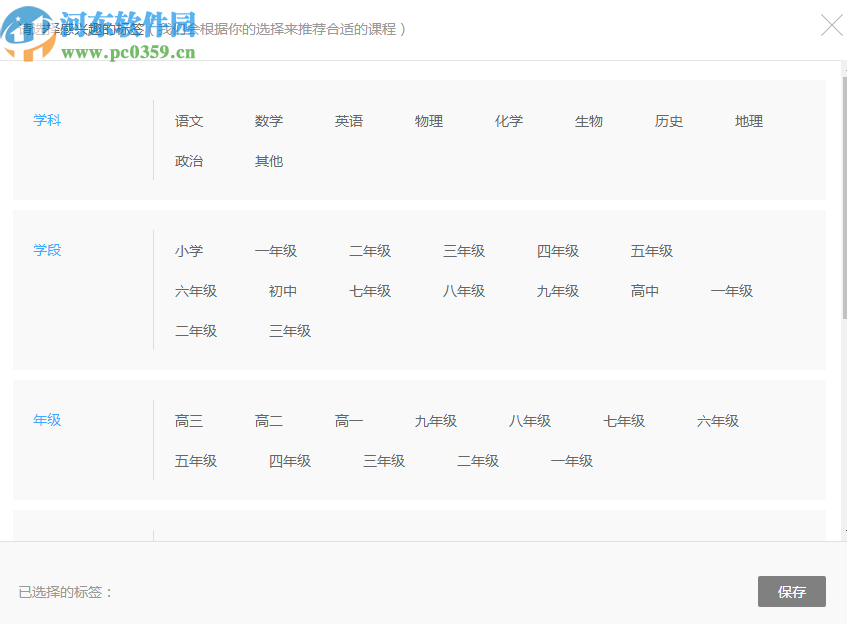Click the 保存 save button
The image size is (847, 624).
point(791,591)
